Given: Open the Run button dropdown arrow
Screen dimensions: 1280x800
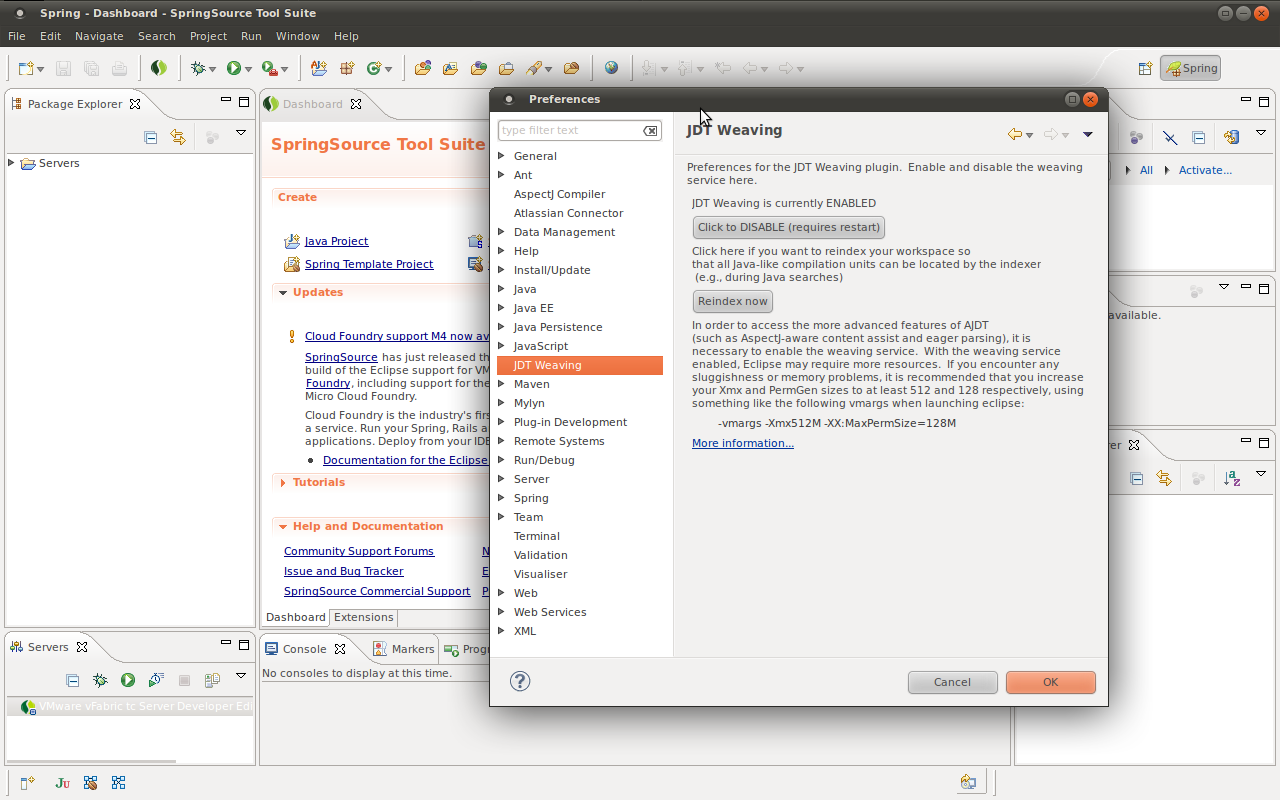Looking at the screenshot, I should tap(248, 69).
